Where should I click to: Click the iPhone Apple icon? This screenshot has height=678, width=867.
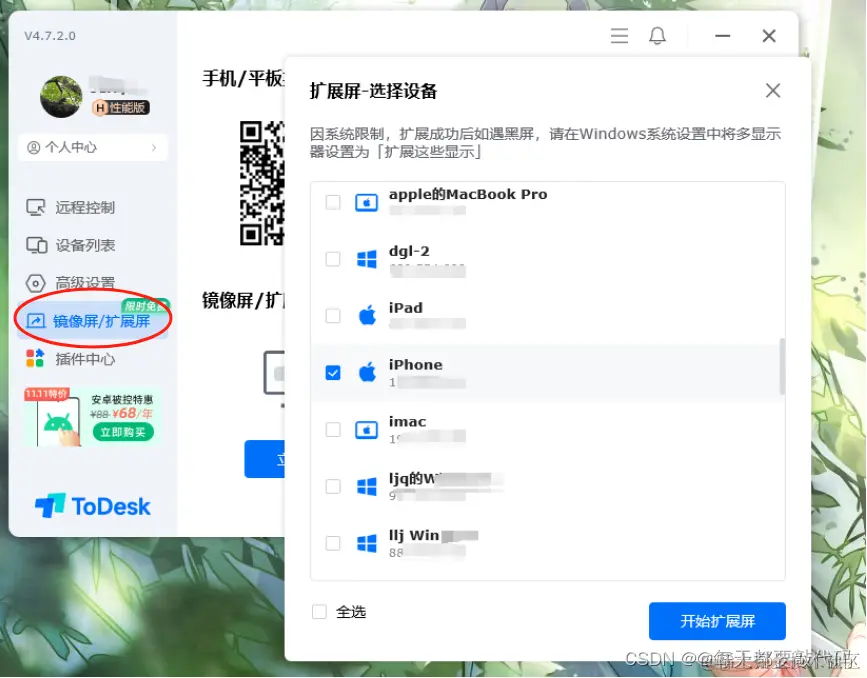coord(367,372)
